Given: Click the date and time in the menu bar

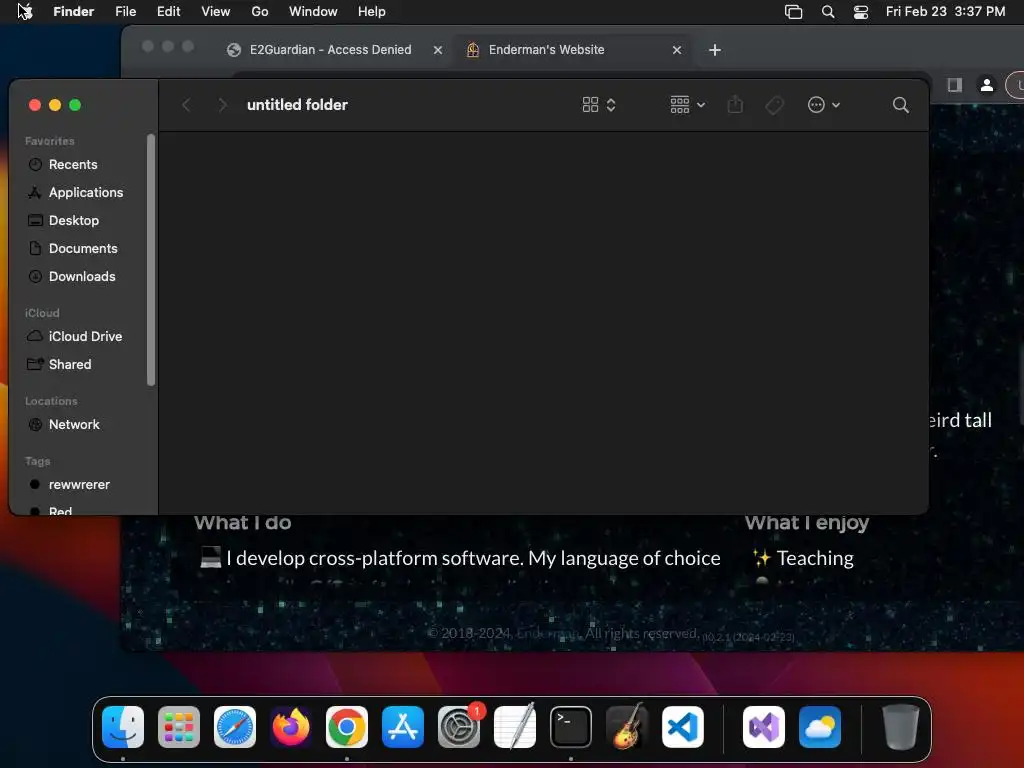Looking at the screenshot, I should (945, 12).
